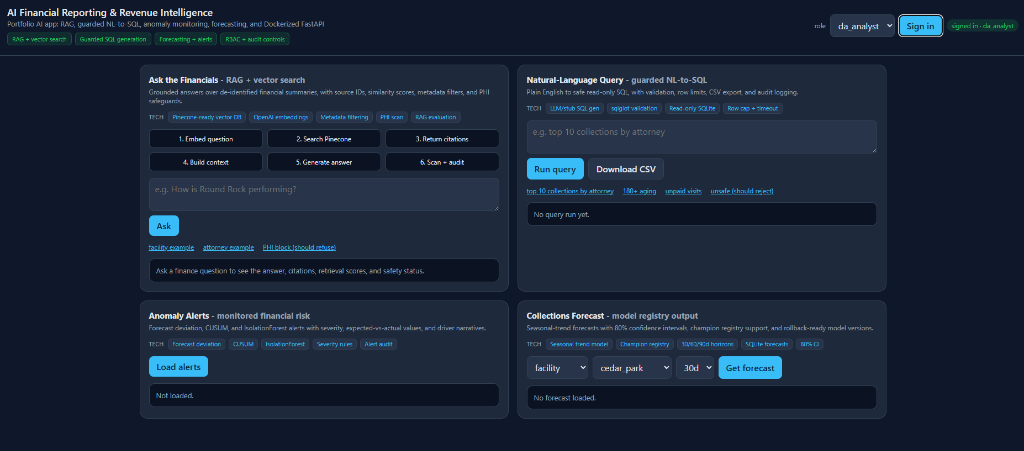
Task: Click the "Row cap + timeout" tech chip
Action: (x=753, y=108)
